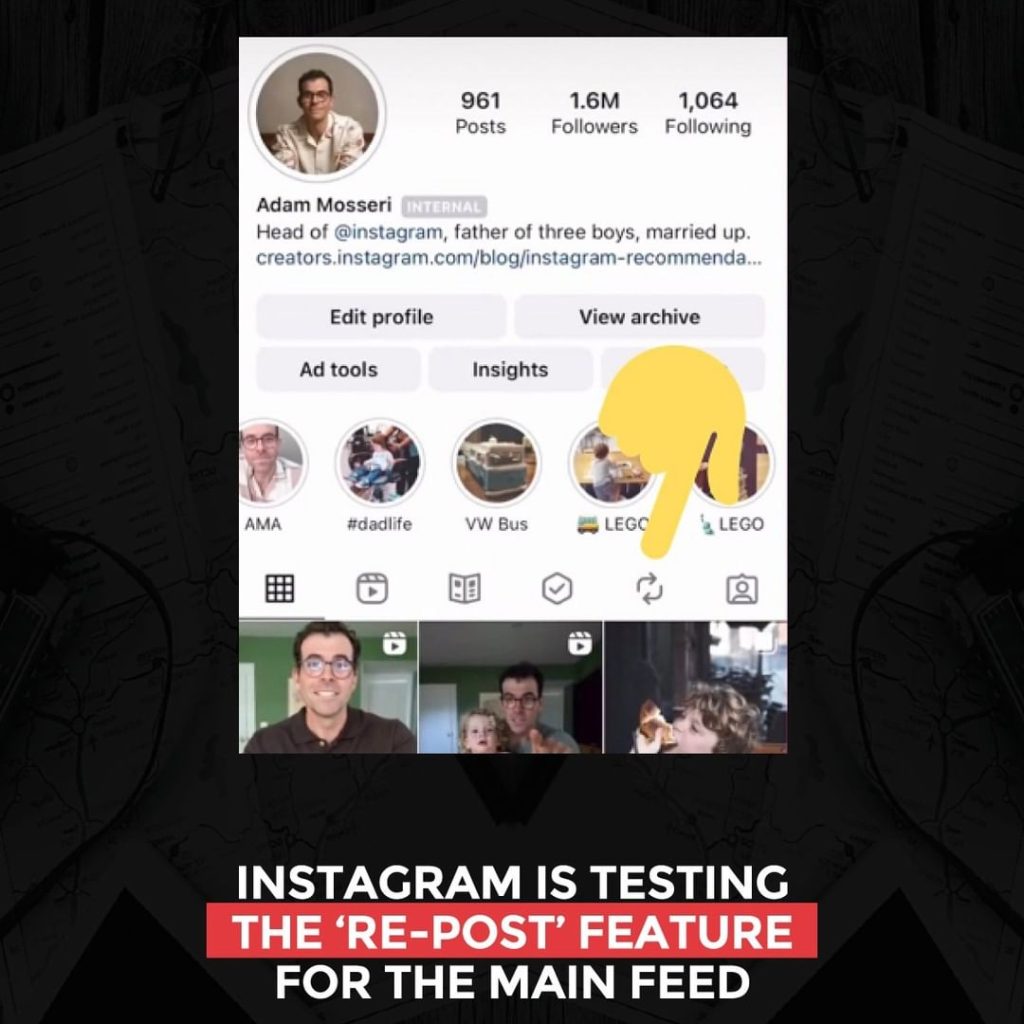Open the posts grid tab icon
Viewport: 1024px width, 1024px height.
point(280,588)
